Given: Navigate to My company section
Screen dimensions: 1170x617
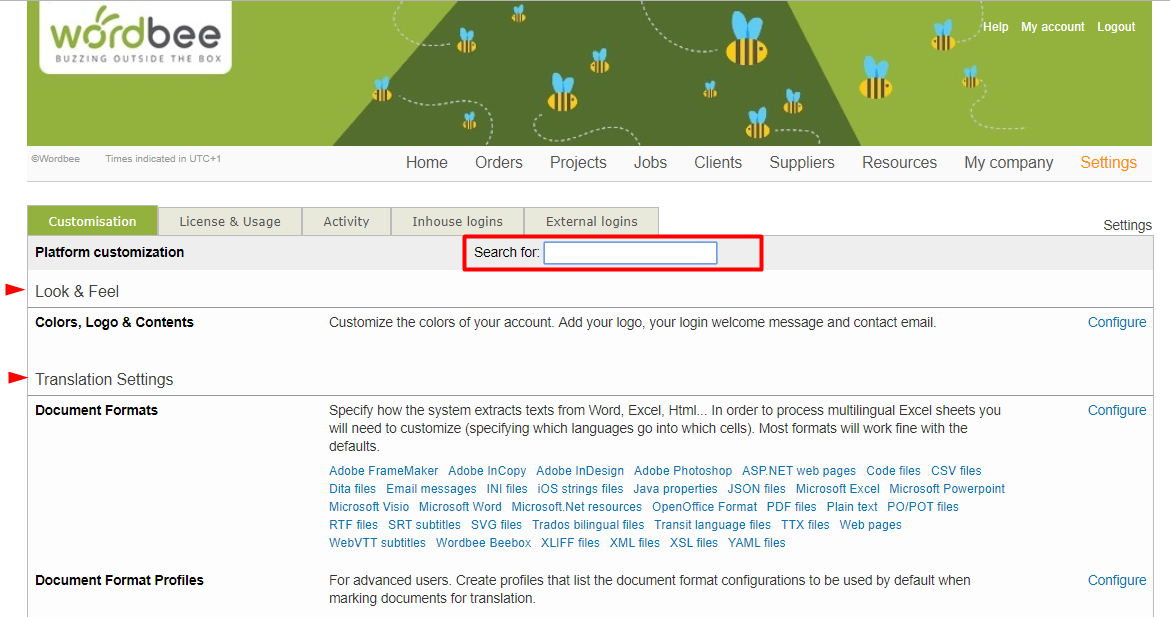Looking at the screenshot, I should 1008,162.
